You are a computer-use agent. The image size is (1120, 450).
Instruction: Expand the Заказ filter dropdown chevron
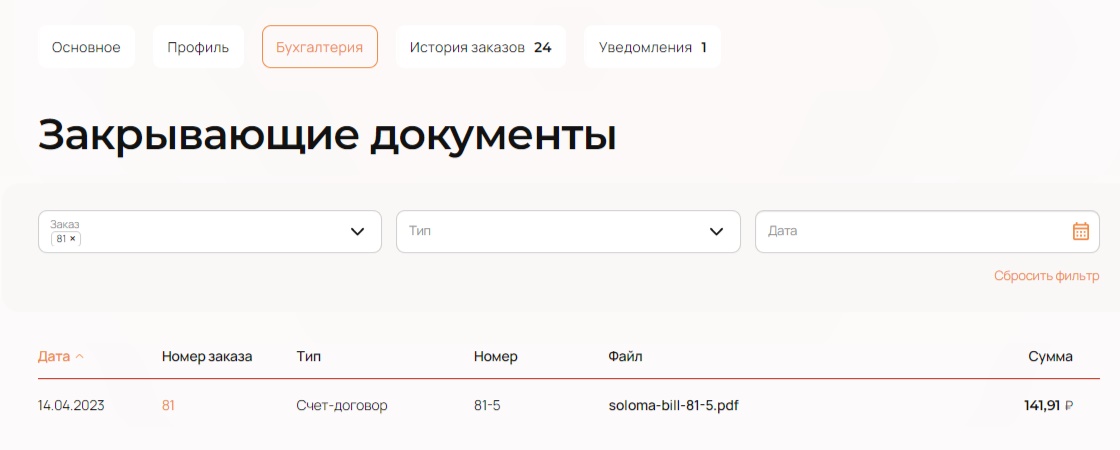pos(358,231)
